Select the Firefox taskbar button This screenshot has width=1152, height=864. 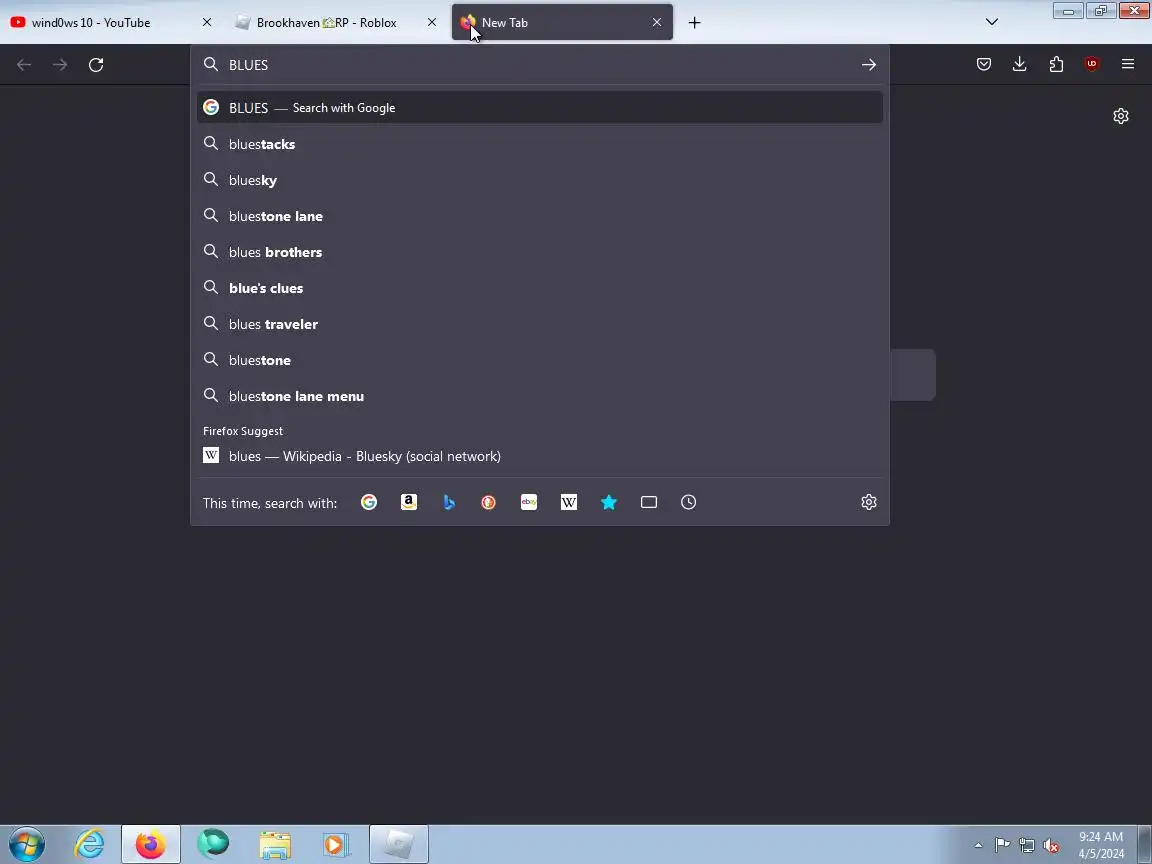coord(151,844)
